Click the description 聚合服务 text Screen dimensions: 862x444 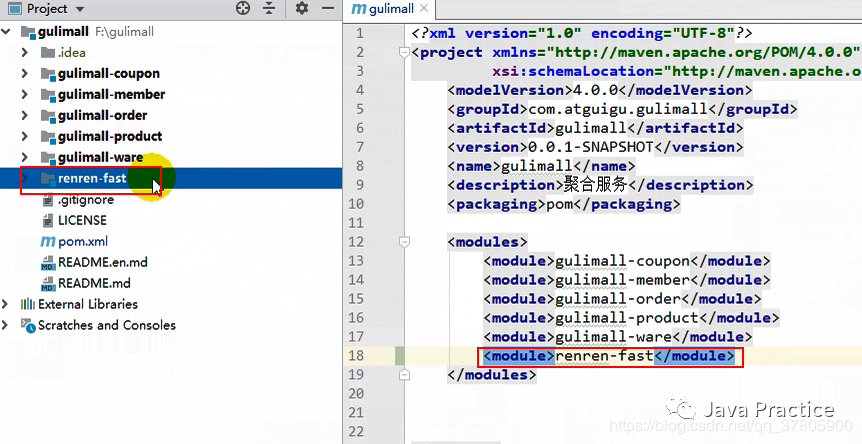[x=596, y=185]
